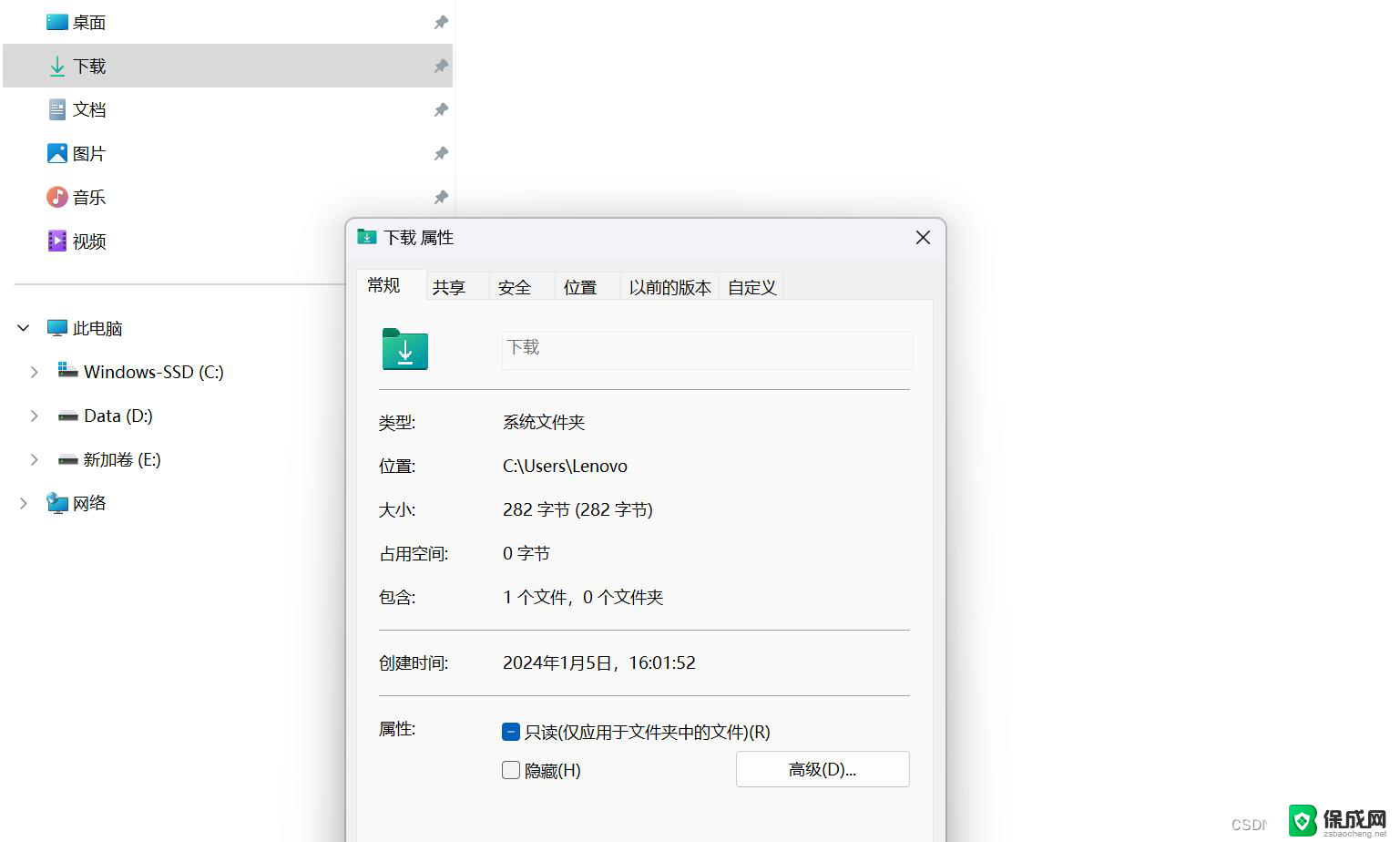Collapse the 此电脑 tree node

point(24,328)
